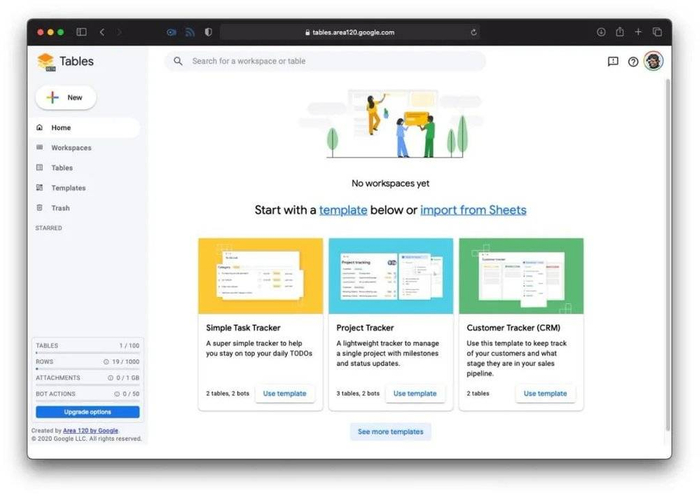Click the 0 / 1 GB attachments value
Image resolution: width=700 pixels, height=496 pixels.
[x=128, y=378]
